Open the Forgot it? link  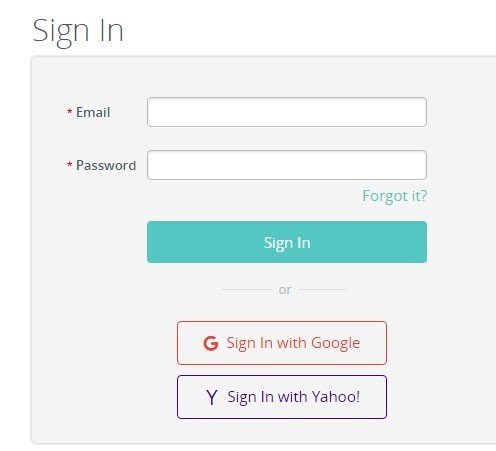pyautogui.click(x=395, y=196)
